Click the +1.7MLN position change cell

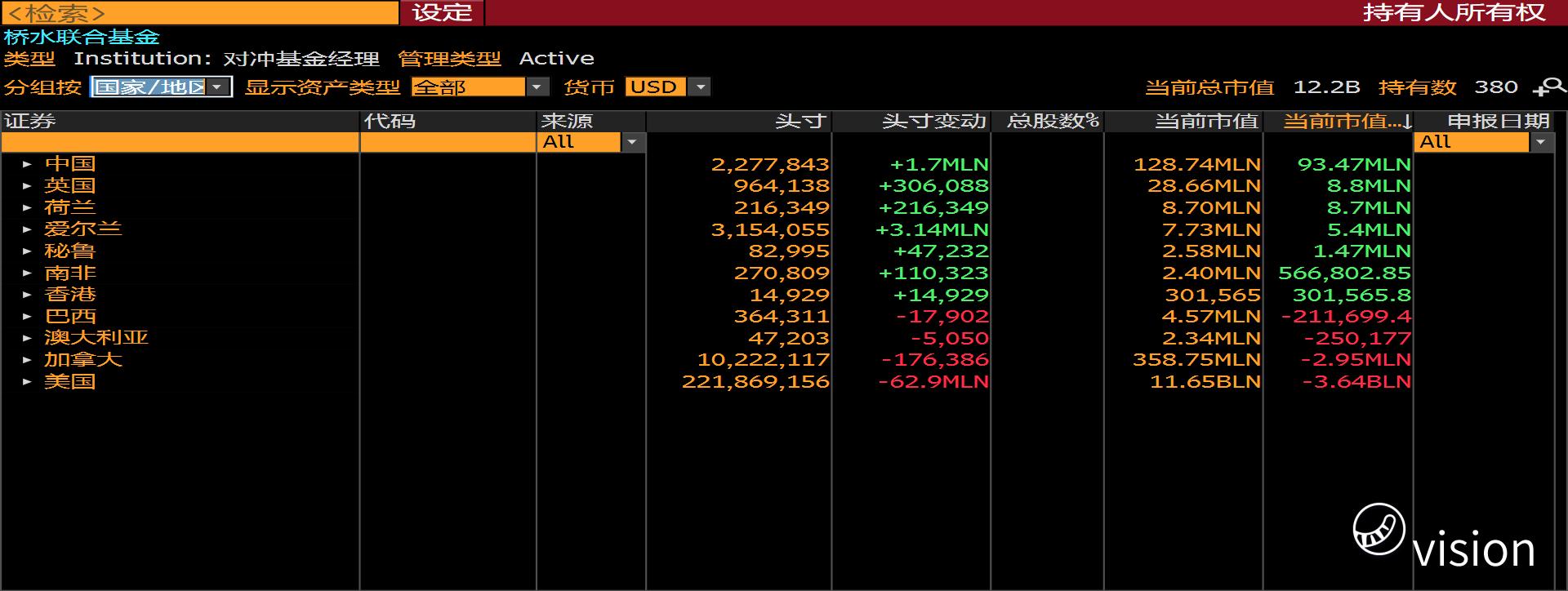point(938,164)
